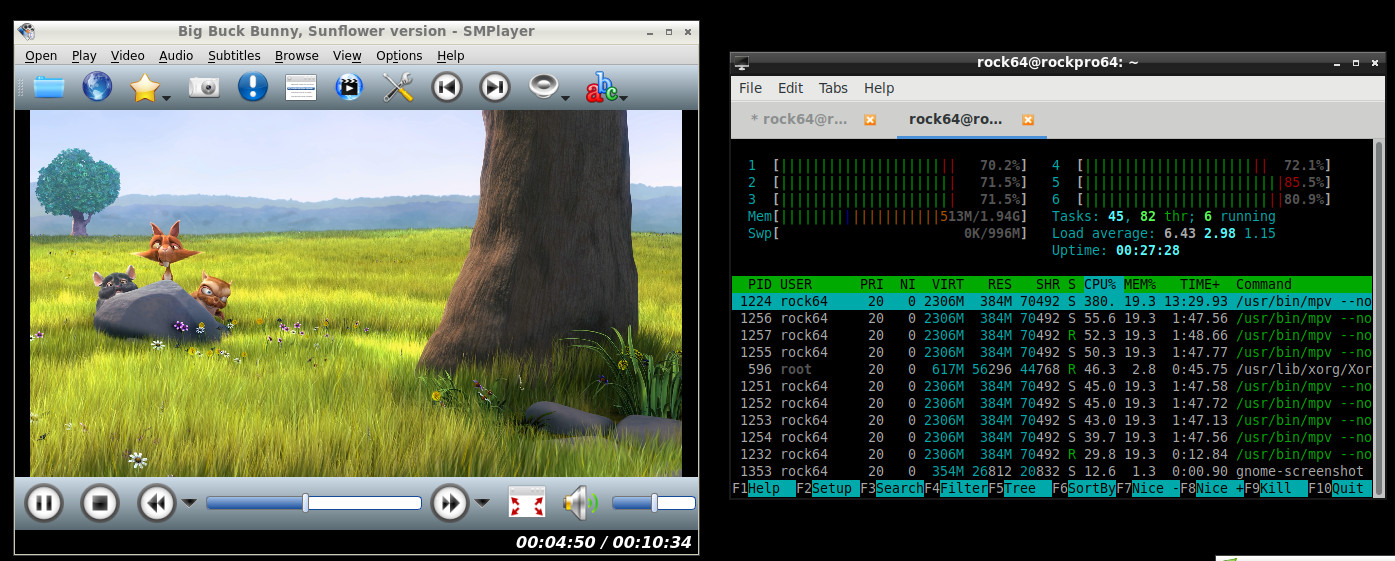Toggle fullscreen with the red arrows icon

pos(527,502)
